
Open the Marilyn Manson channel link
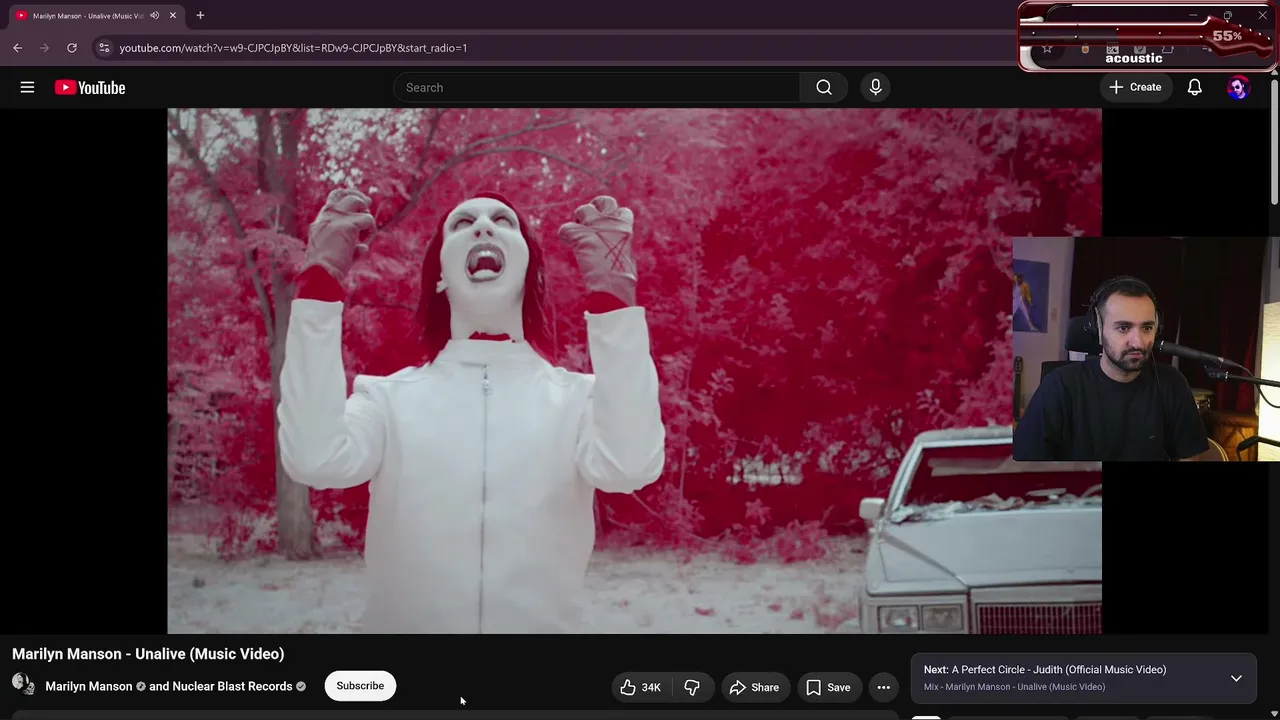(x=89, y=686)
